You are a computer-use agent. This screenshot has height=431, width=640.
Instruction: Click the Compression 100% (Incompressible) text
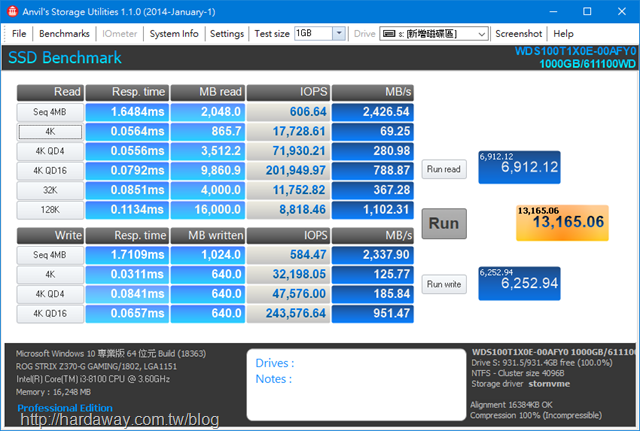[536, 415]
